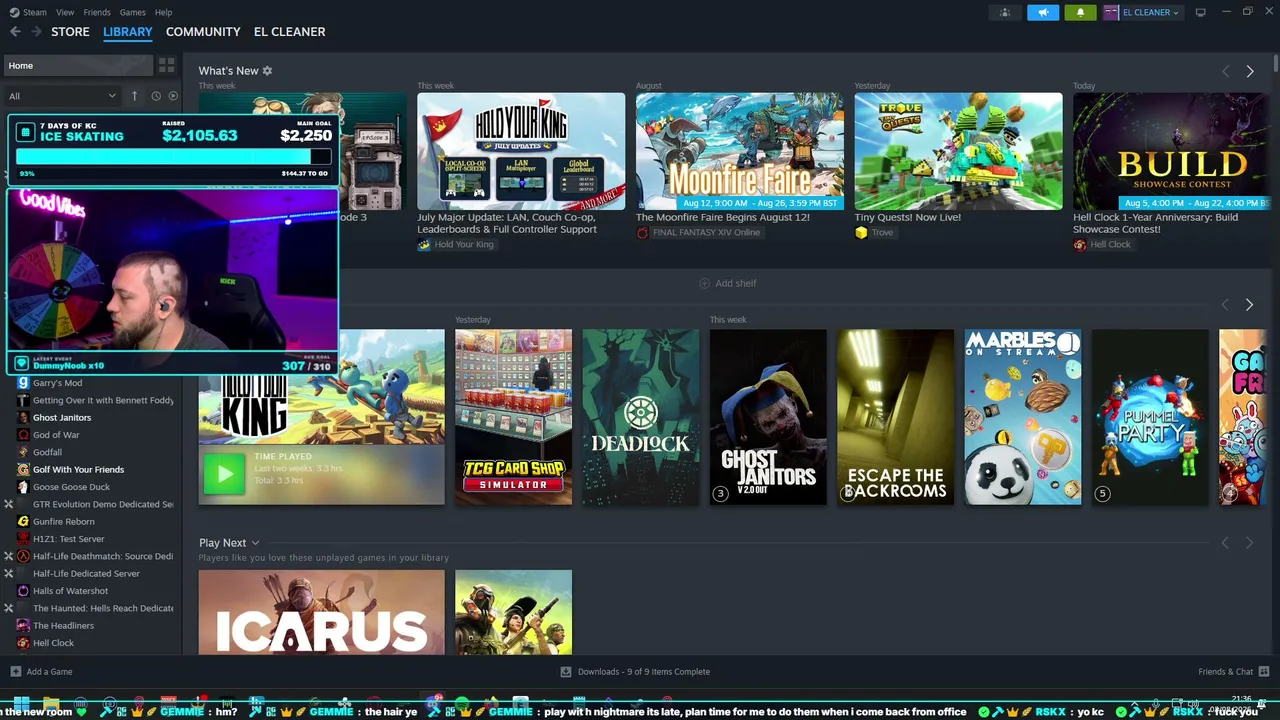Screen dimensions: 1280x720
Task: Go back with the navigation back arrow
Action: [15, 32]
